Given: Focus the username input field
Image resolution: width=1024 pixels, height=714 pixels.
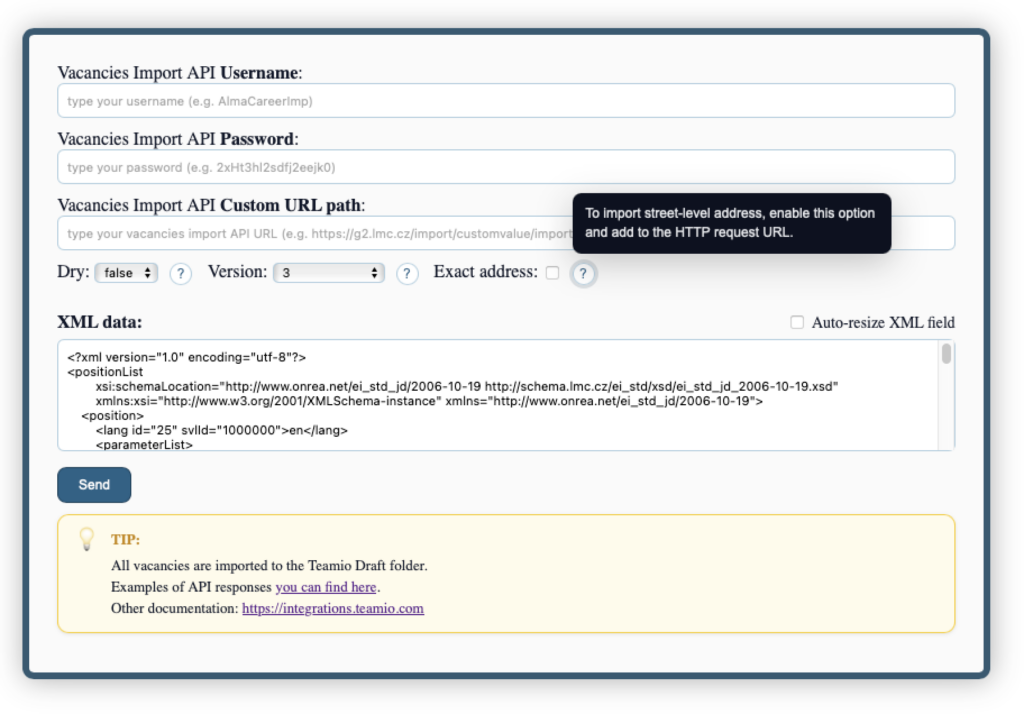Looking at the screenshot, I should 507,100.
